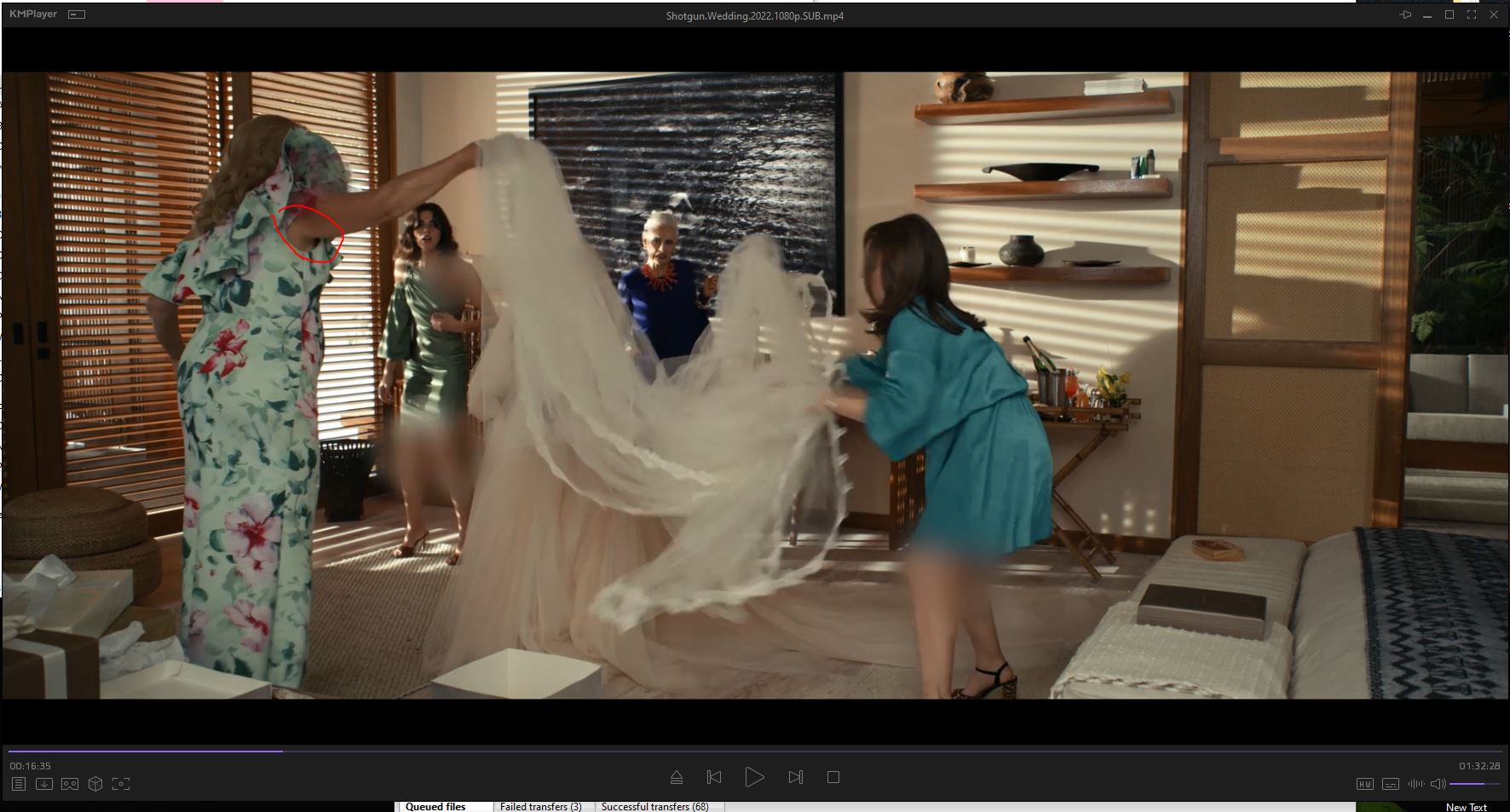Open the playlist panel icon
The image size is (1510, 812).
[x=18, y=784]
